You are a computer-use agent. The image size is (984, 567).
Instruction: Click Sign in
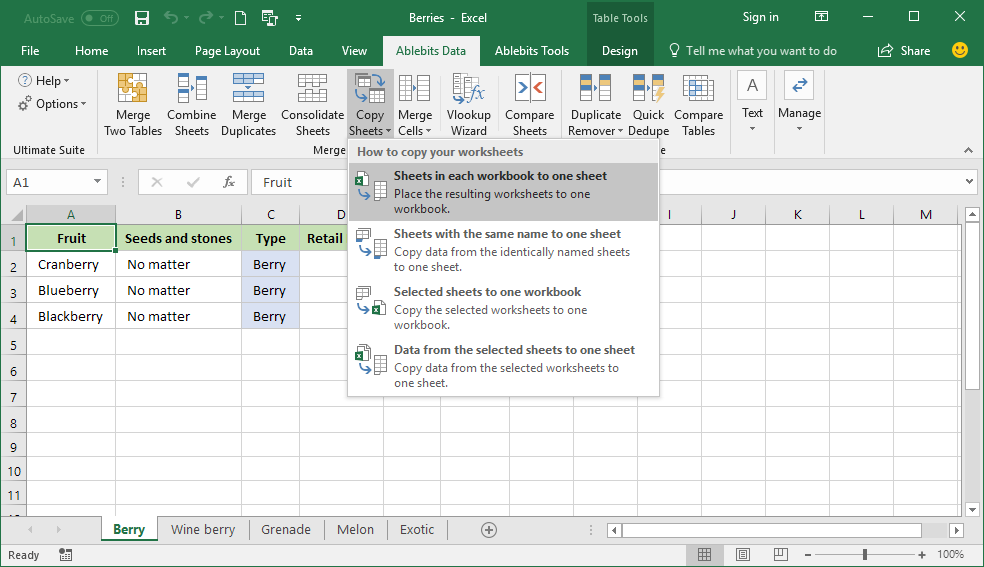pyautogui.click(x=761, y=17)
